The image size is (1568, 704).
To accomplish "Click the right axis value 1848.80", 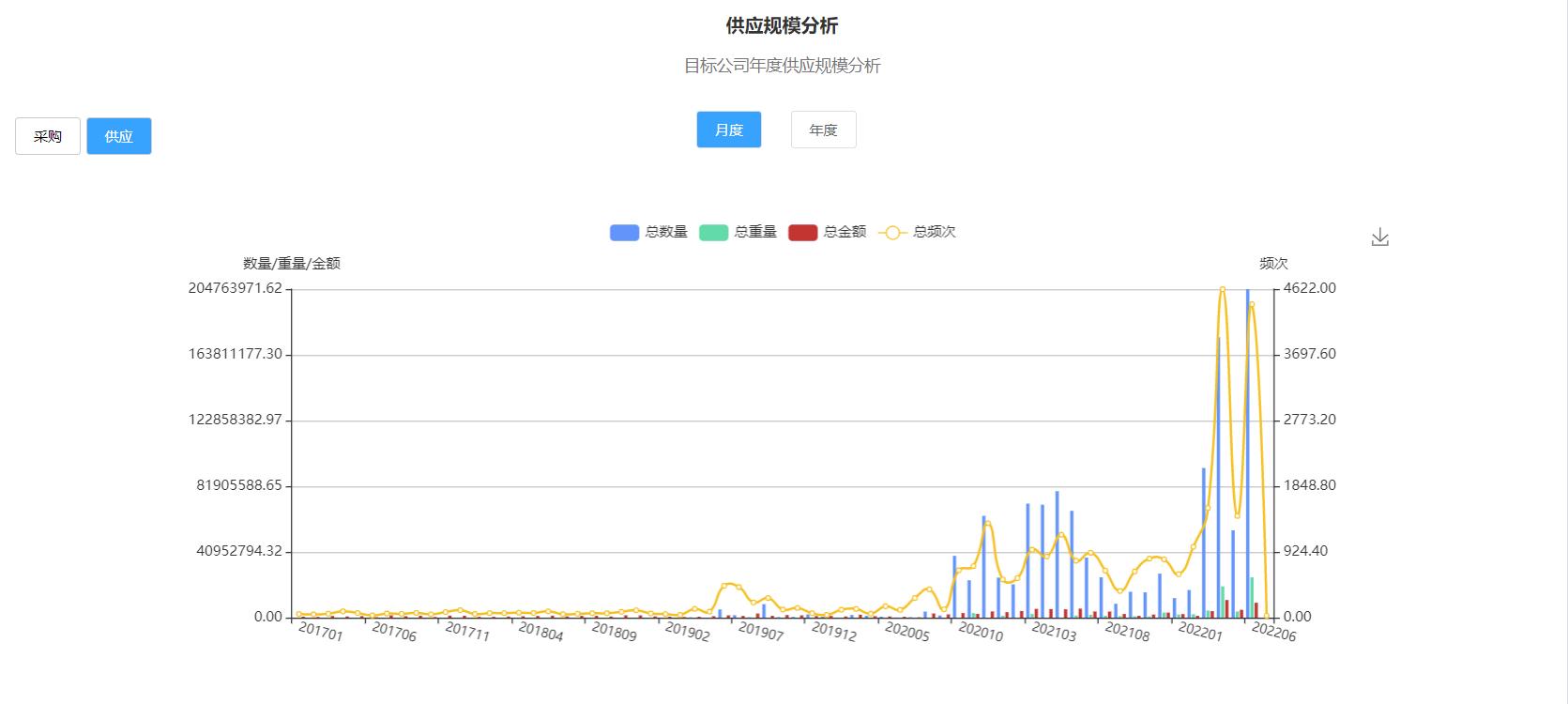I will coord(1309,485).
